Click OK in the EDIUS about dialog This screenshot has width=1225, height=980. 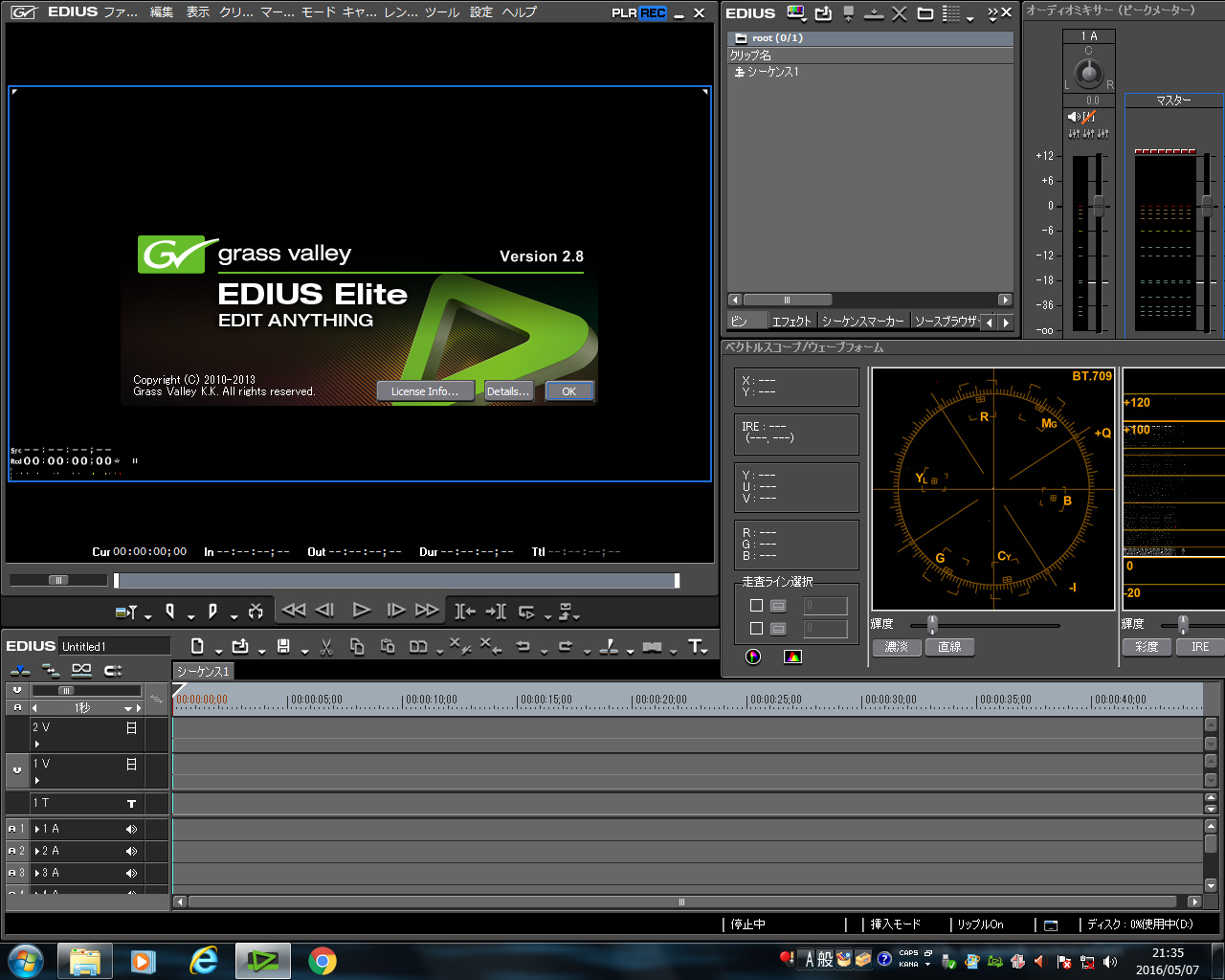click(568, 391)
